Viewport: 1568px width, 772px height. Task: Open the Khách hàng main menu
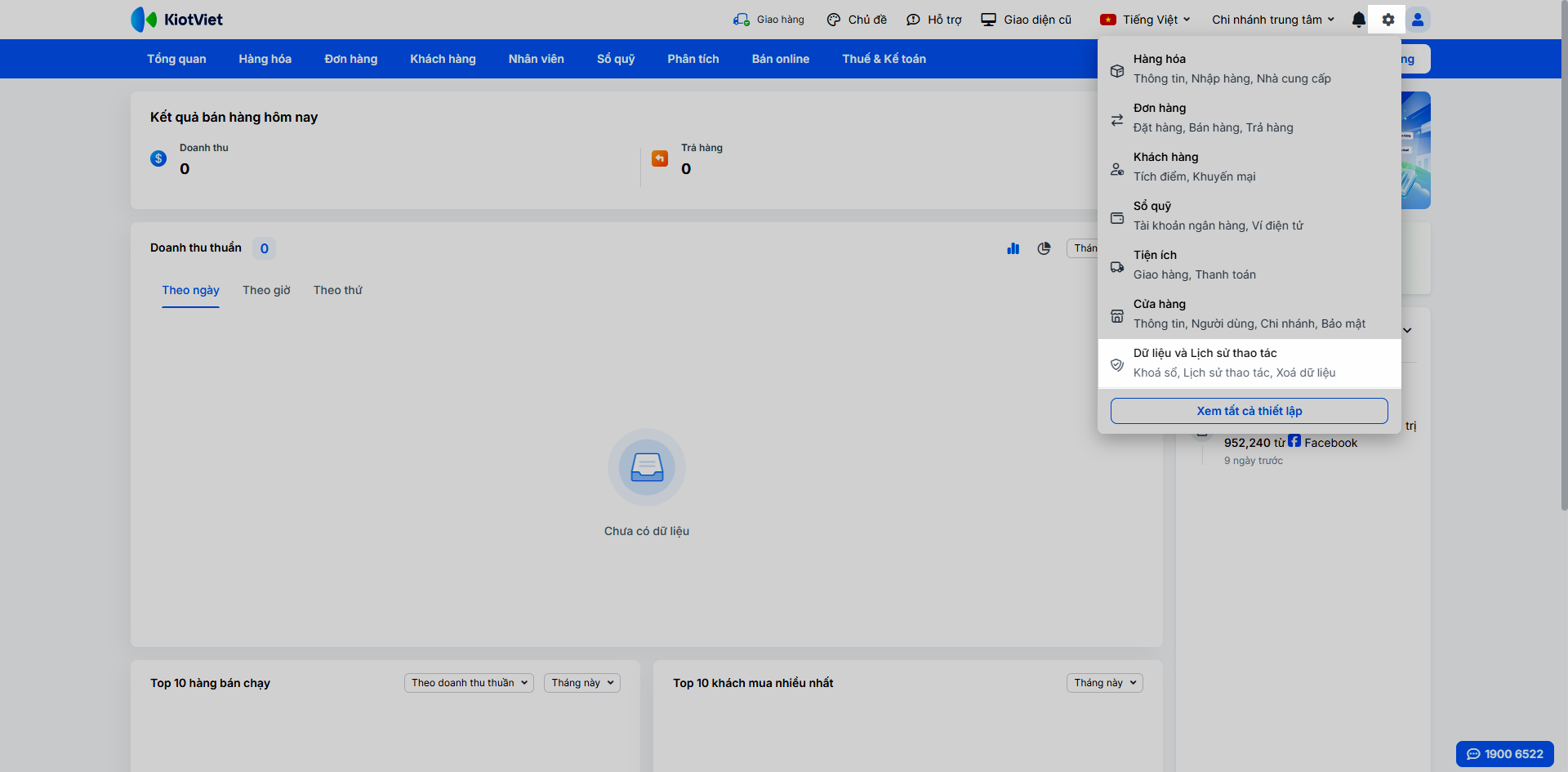(x=443, y=59)
